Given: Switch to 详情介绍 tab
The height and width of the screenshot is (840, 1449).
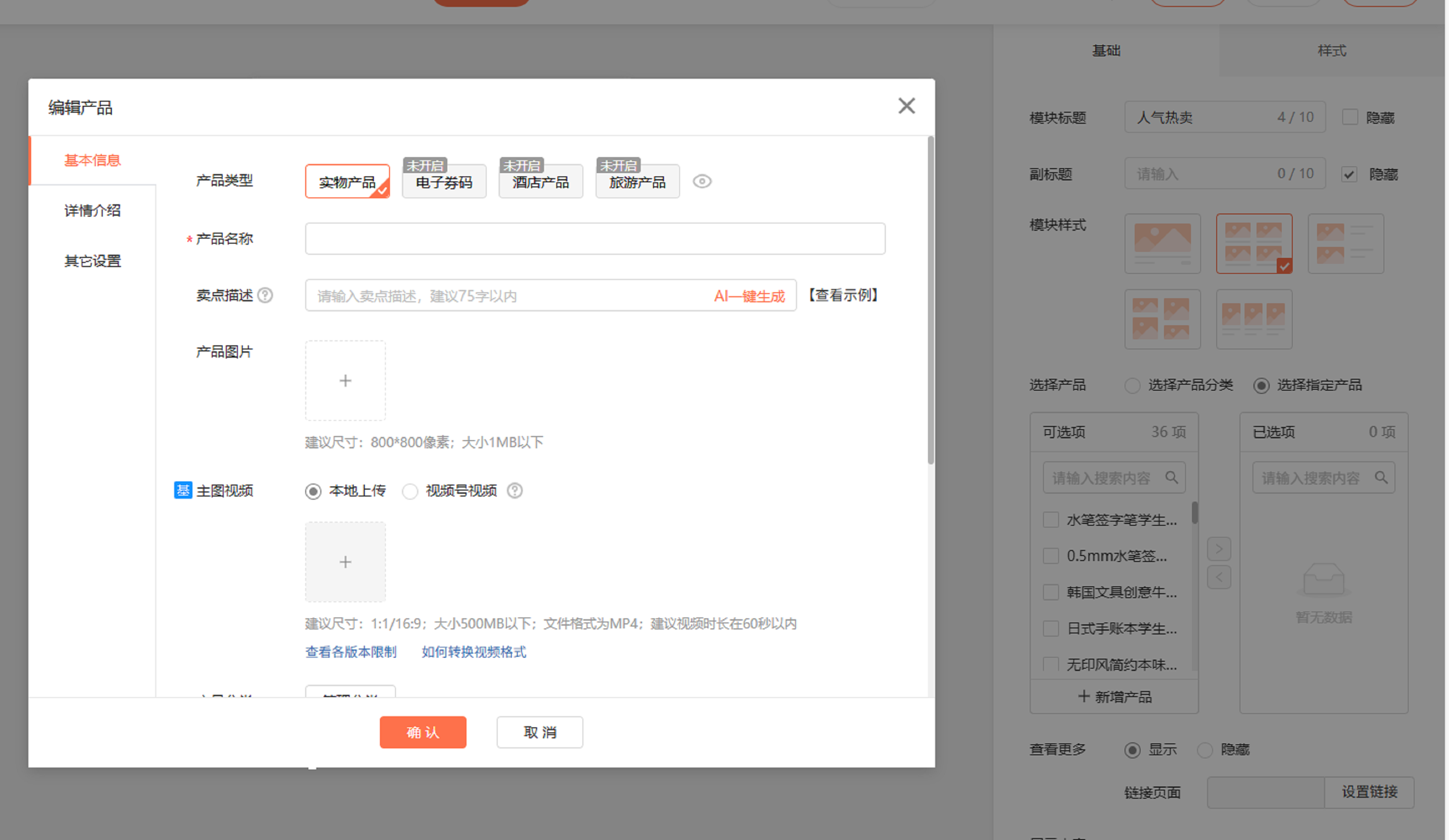Looking at the screenshot, I should pos(93,210).
